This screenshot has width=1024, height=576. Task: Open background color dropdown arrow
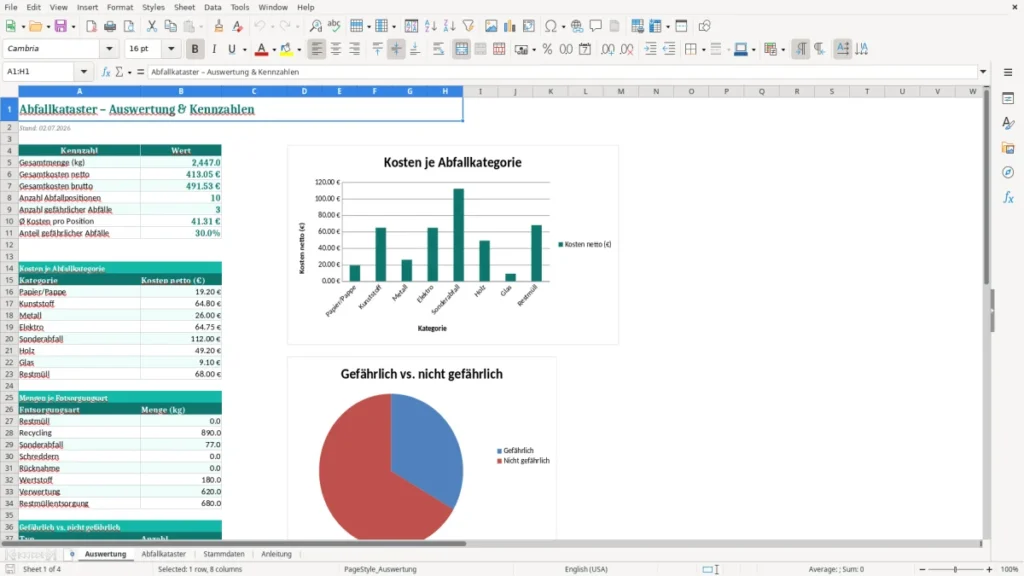(x=299, y=50)
